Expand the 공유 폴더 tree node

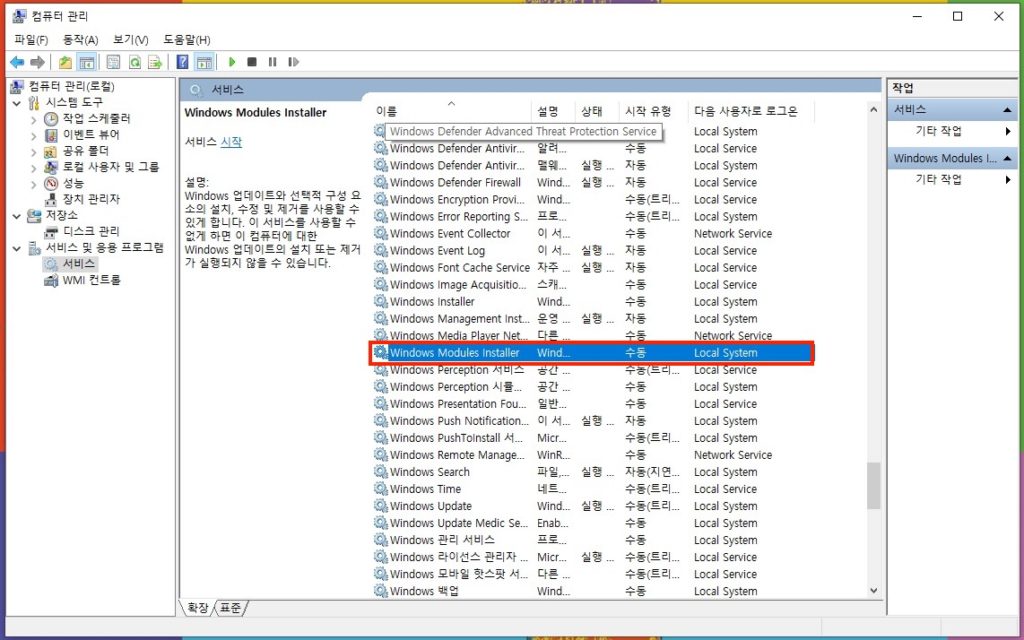(x=34, y=152)
